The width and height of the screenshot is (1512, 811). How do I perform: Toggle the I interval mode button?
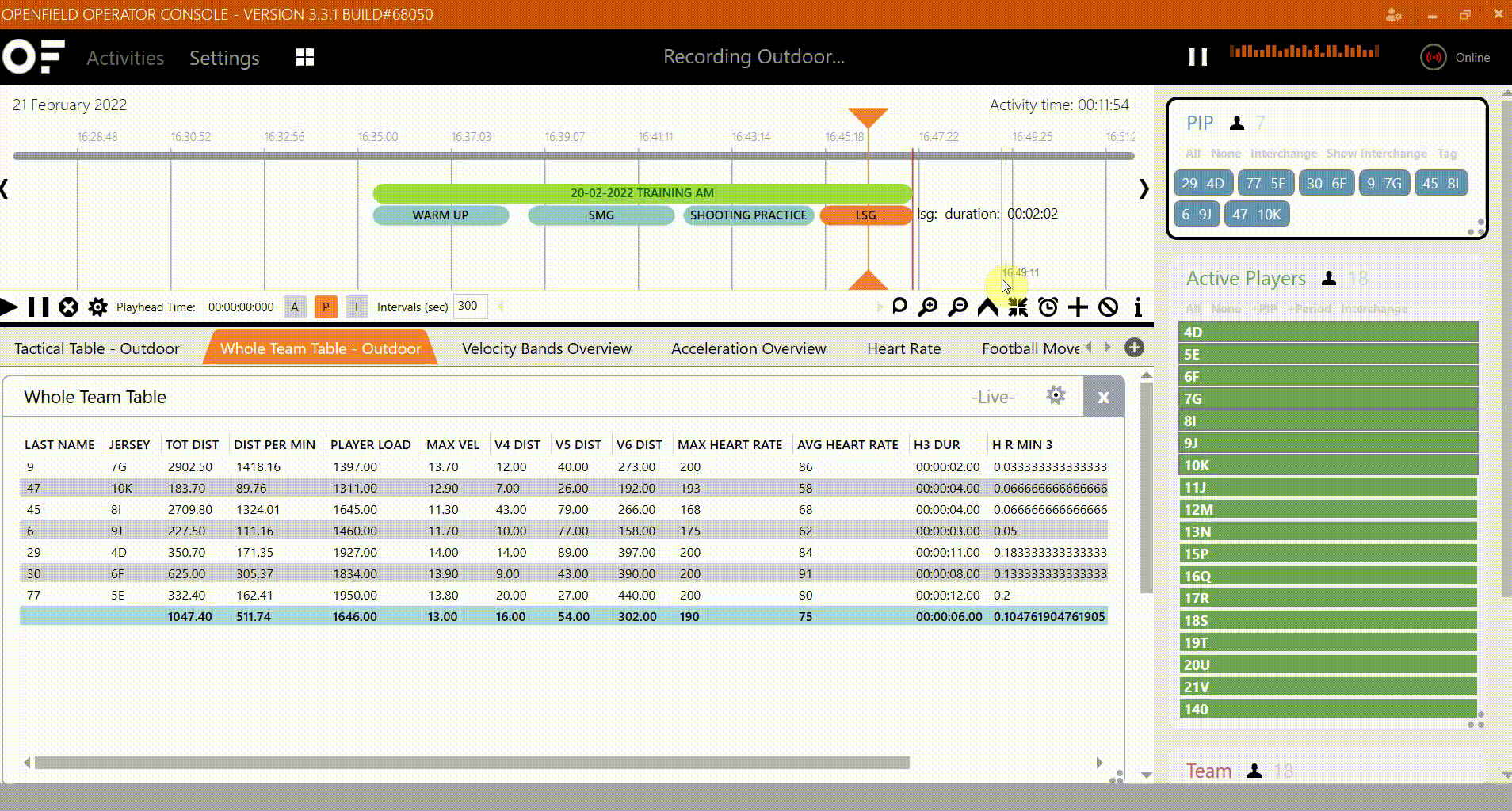pyautogui.click(x=357, y=307)
